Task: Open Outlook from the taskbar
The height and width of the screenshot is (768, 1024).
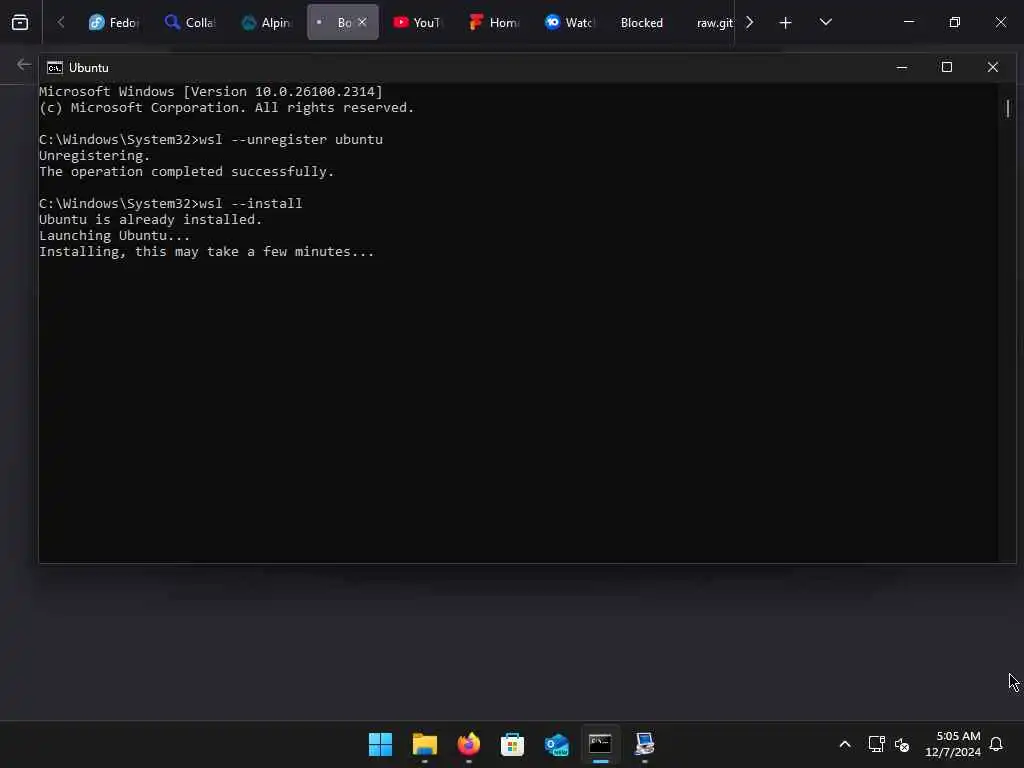Action: pyautogui.click(x=556, y=744)
